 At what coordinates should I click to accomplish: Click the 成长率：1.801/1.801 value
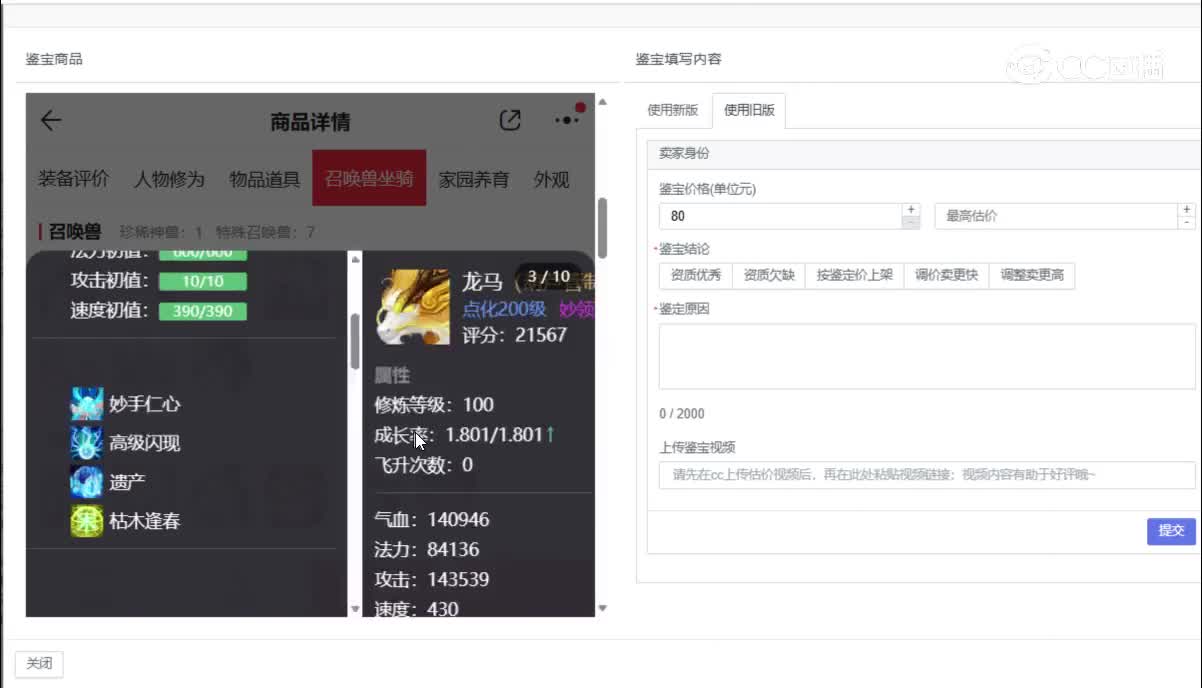click(x=465, y=435)
